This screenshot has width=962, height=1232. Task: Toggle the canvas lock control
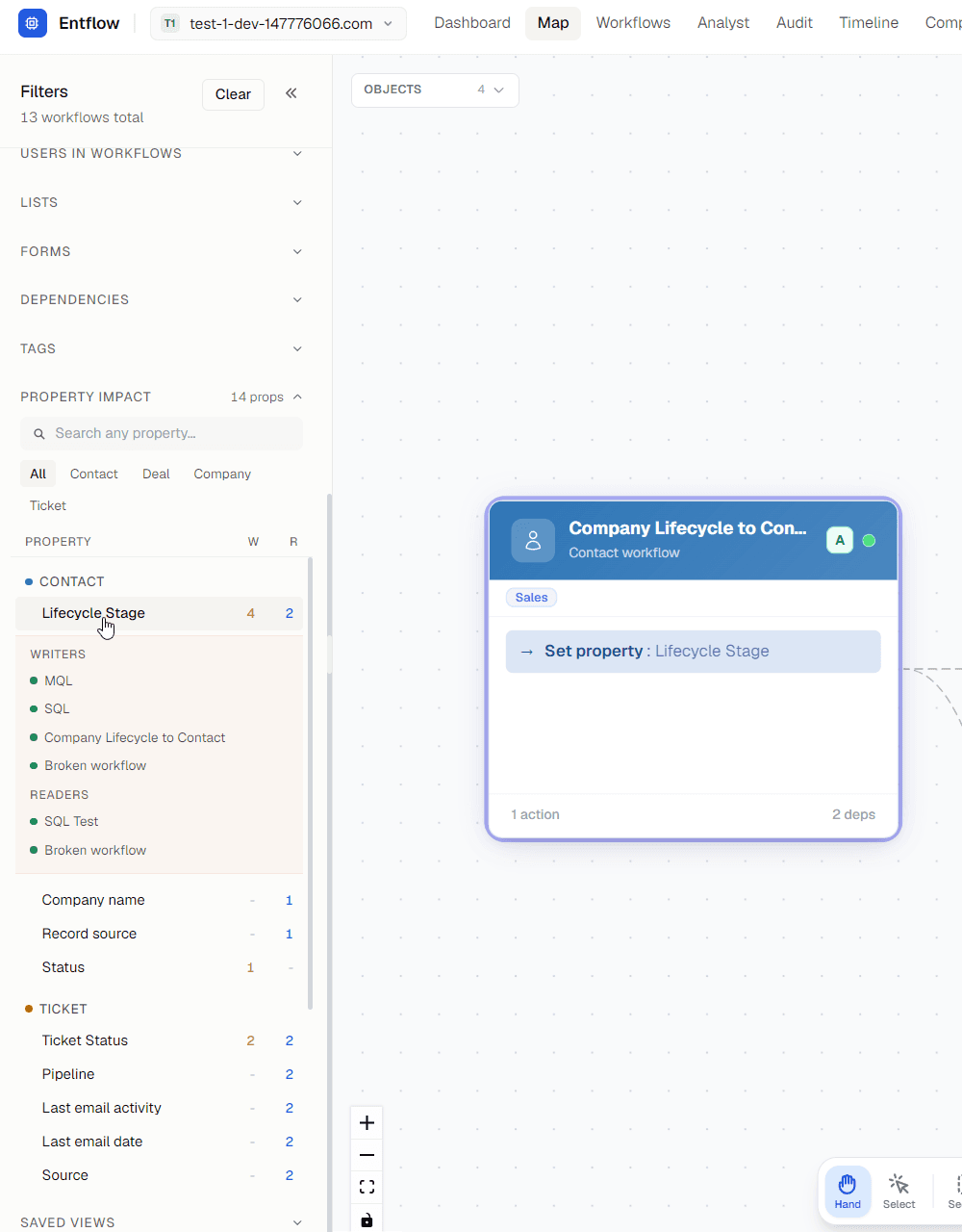click(367, 1219)
